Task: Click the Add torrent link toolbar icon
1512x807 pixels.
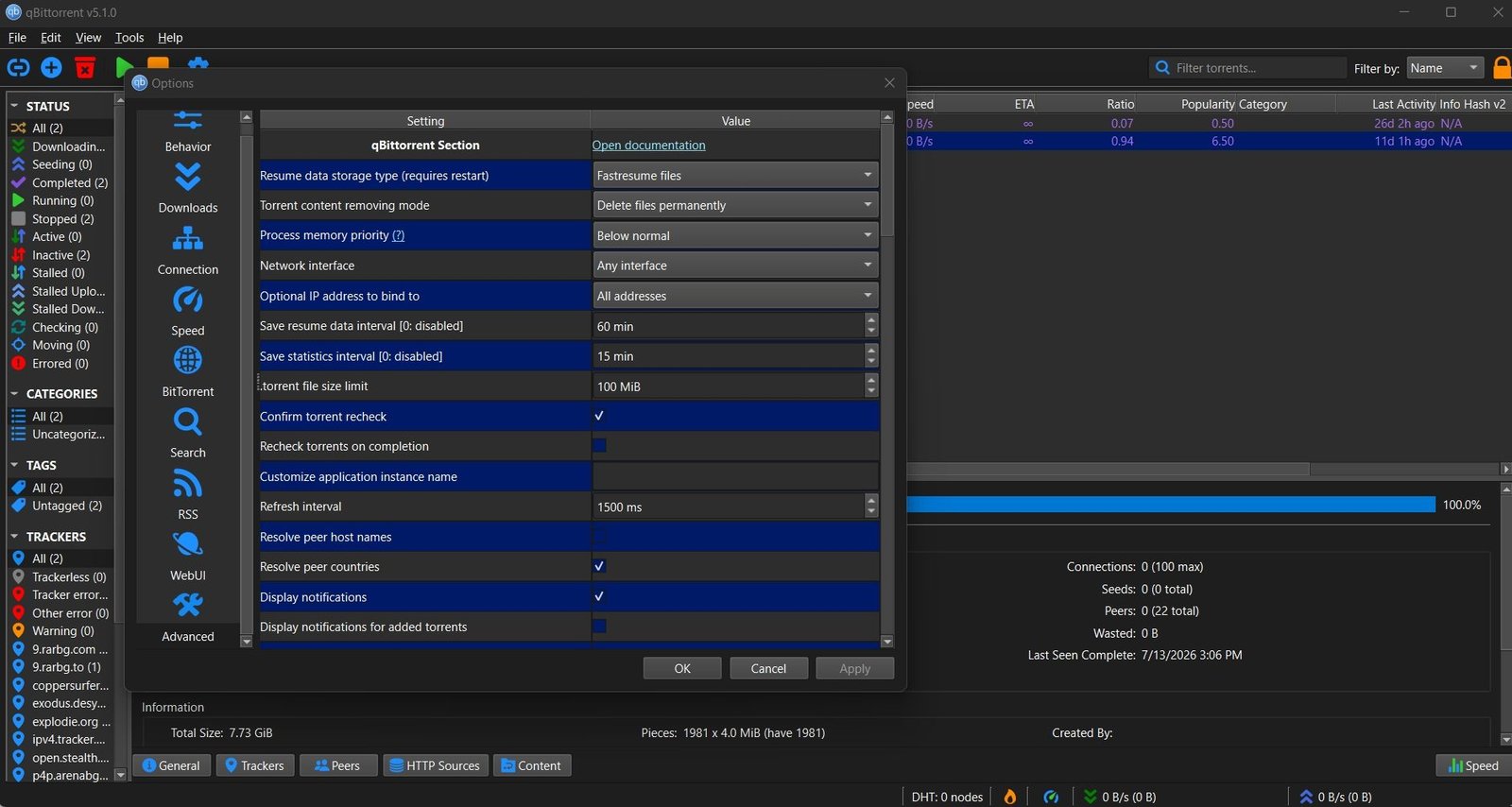Action: [x=18, y=68]
